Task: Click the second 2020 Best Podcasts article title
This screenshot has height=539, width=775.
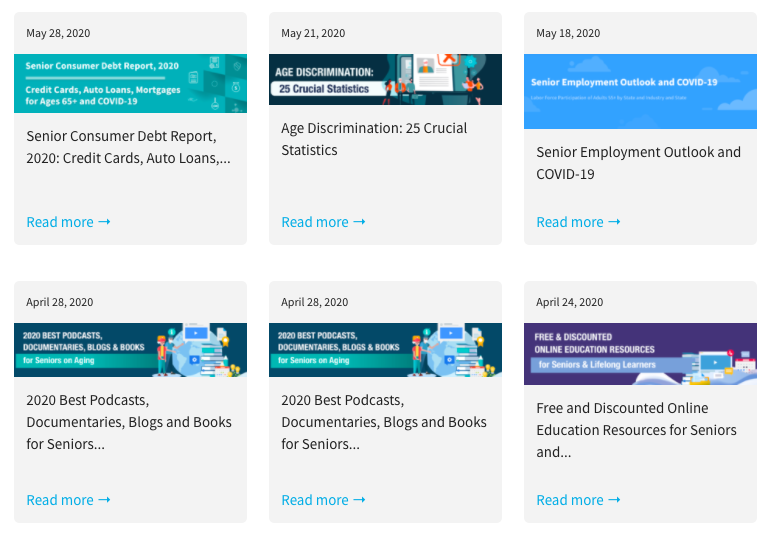Action: tap(383, 422)
